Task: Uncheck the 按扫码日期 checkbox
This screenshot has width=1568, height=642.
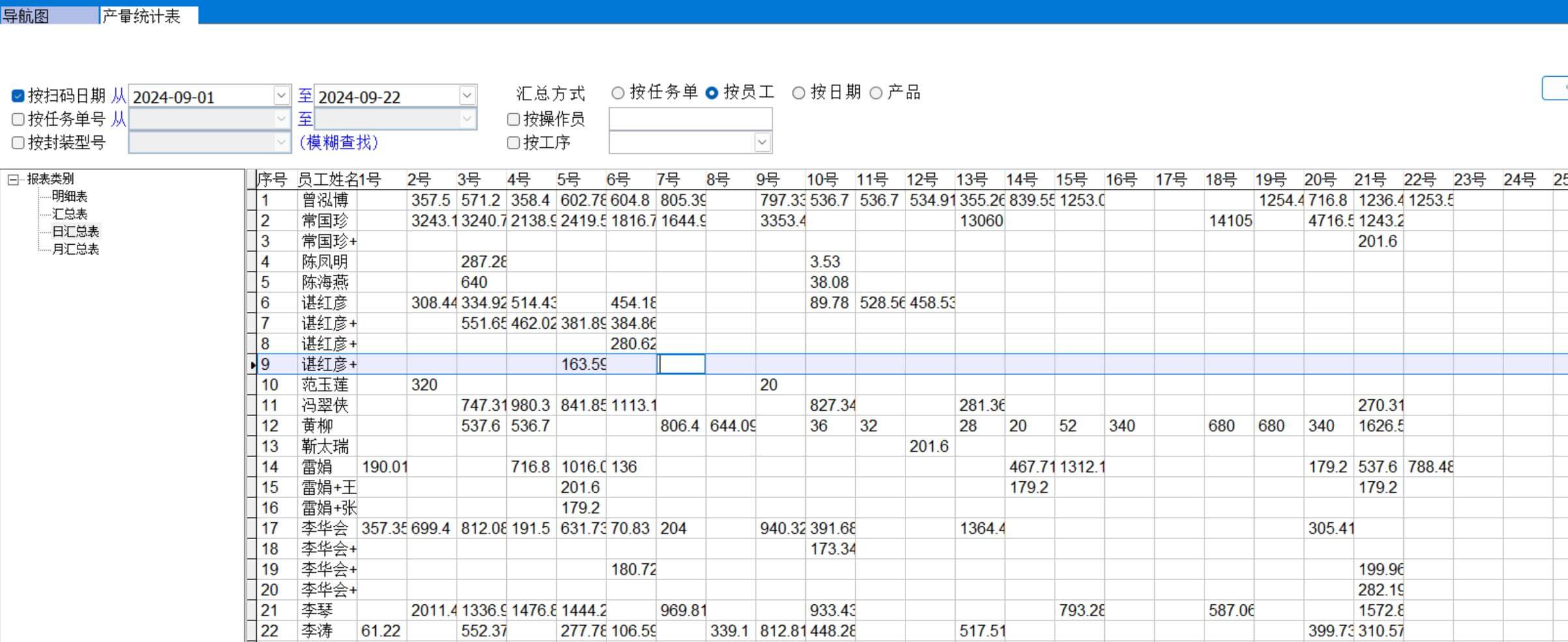Action: [x=18, y=96]
